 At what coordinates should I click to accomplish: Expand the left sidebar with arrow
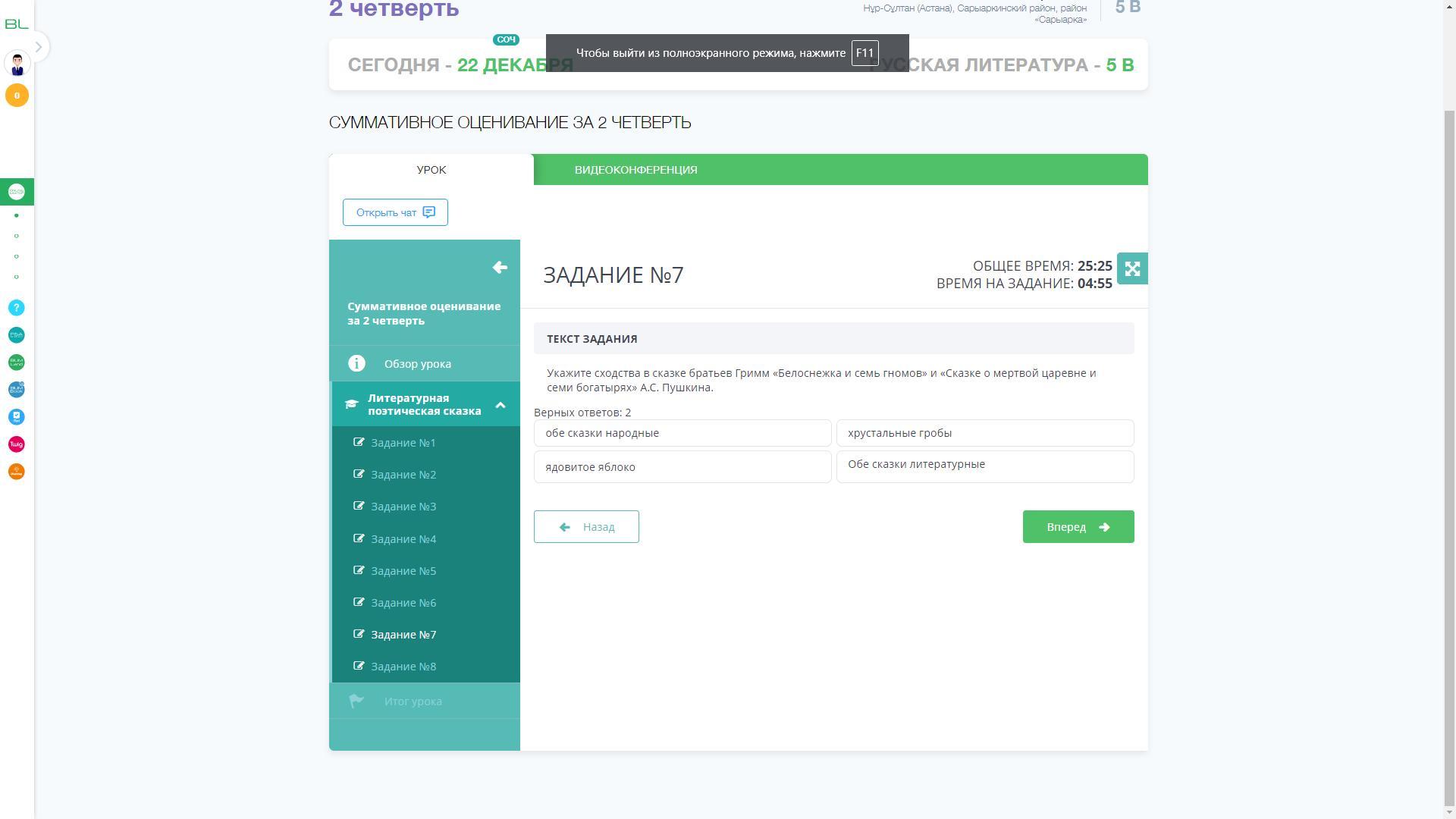39,47
